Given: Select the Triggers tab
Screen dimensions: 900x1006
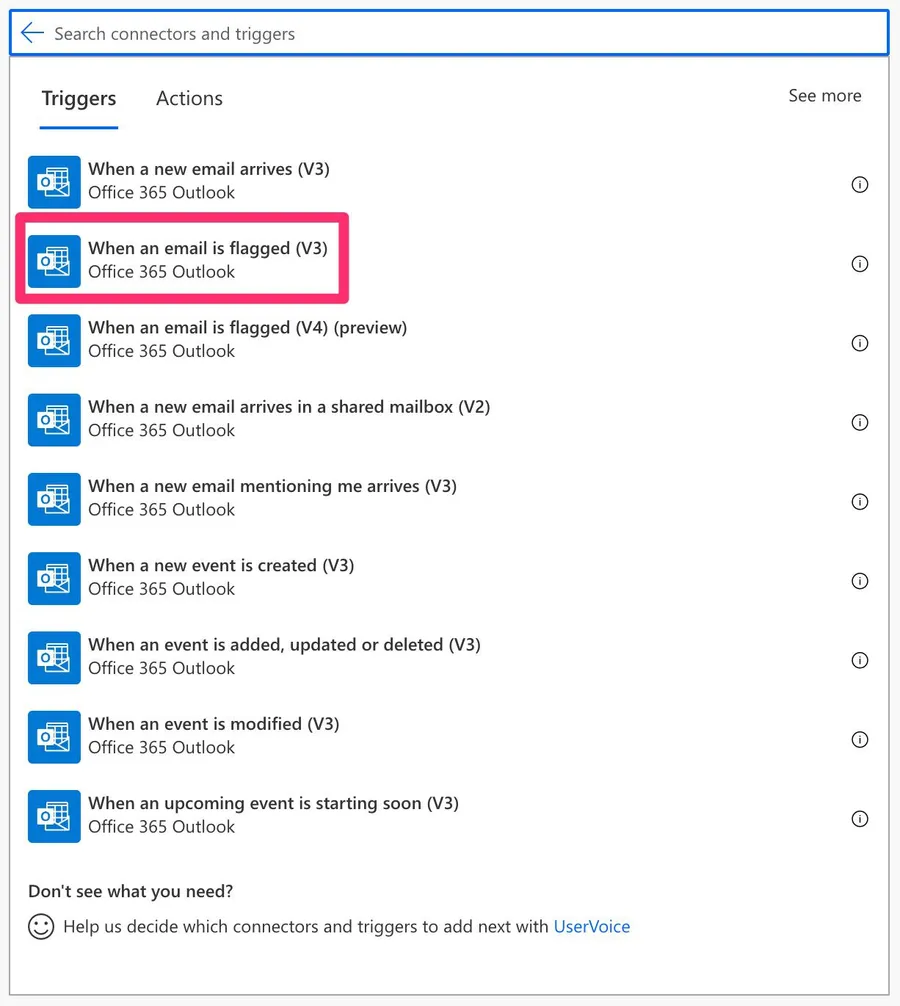Looking at the screenshot, I should (x=79, y=98).
